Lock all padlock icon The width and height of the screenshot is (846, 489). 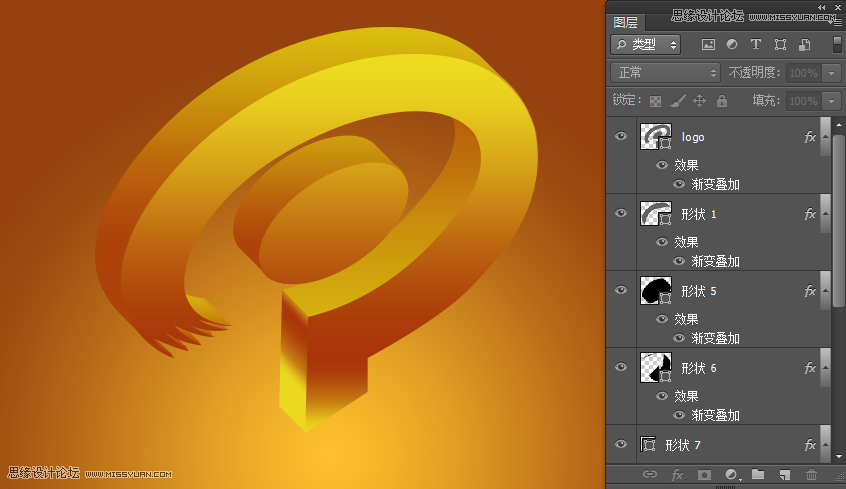[x=722, y=100]
